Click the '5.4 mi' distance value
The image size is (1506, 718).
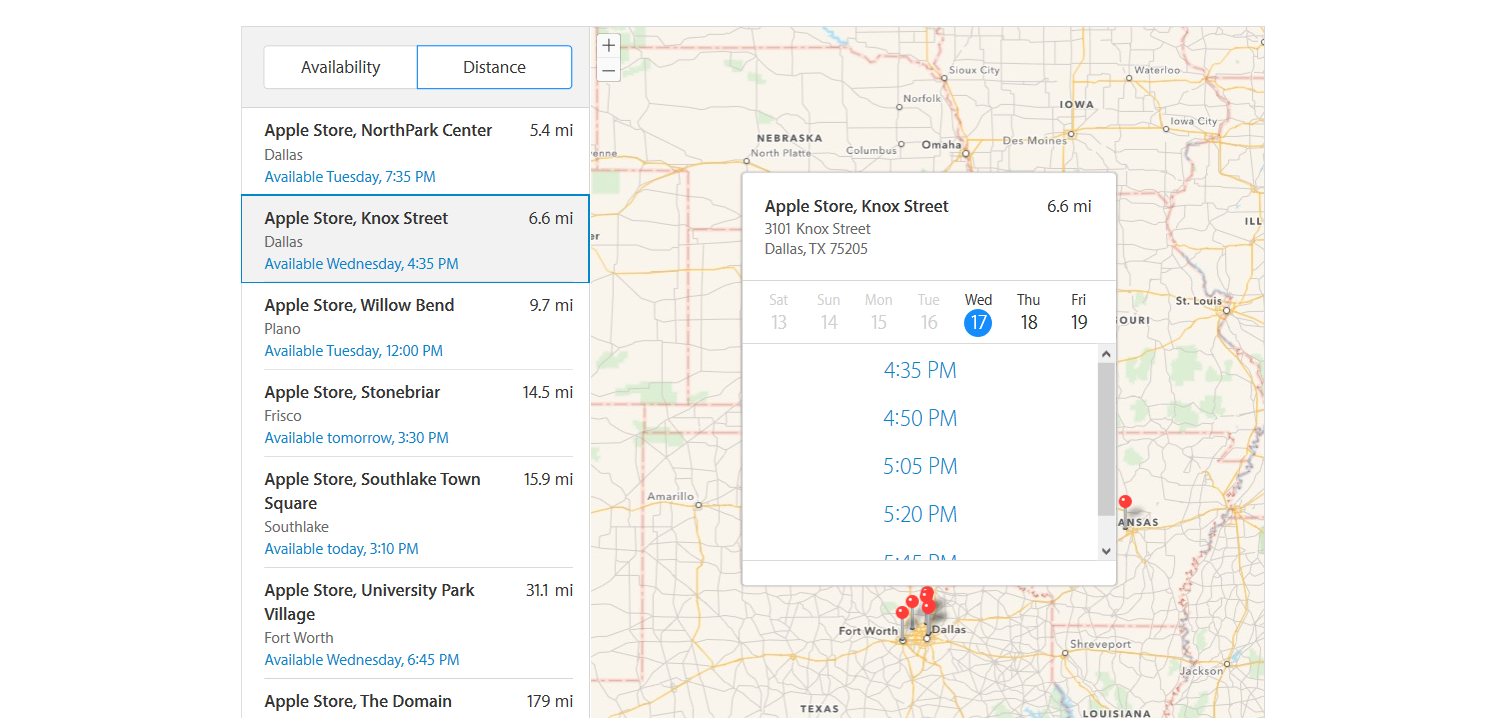[x=551, y=130]
